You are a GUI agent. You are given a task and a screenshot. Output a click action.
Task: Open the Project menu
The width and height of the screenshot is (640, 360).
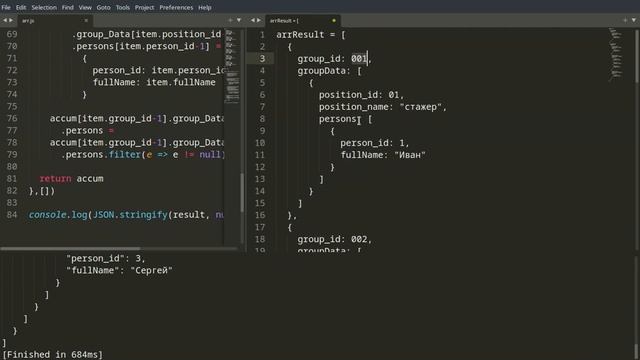[x=144, y=7]
